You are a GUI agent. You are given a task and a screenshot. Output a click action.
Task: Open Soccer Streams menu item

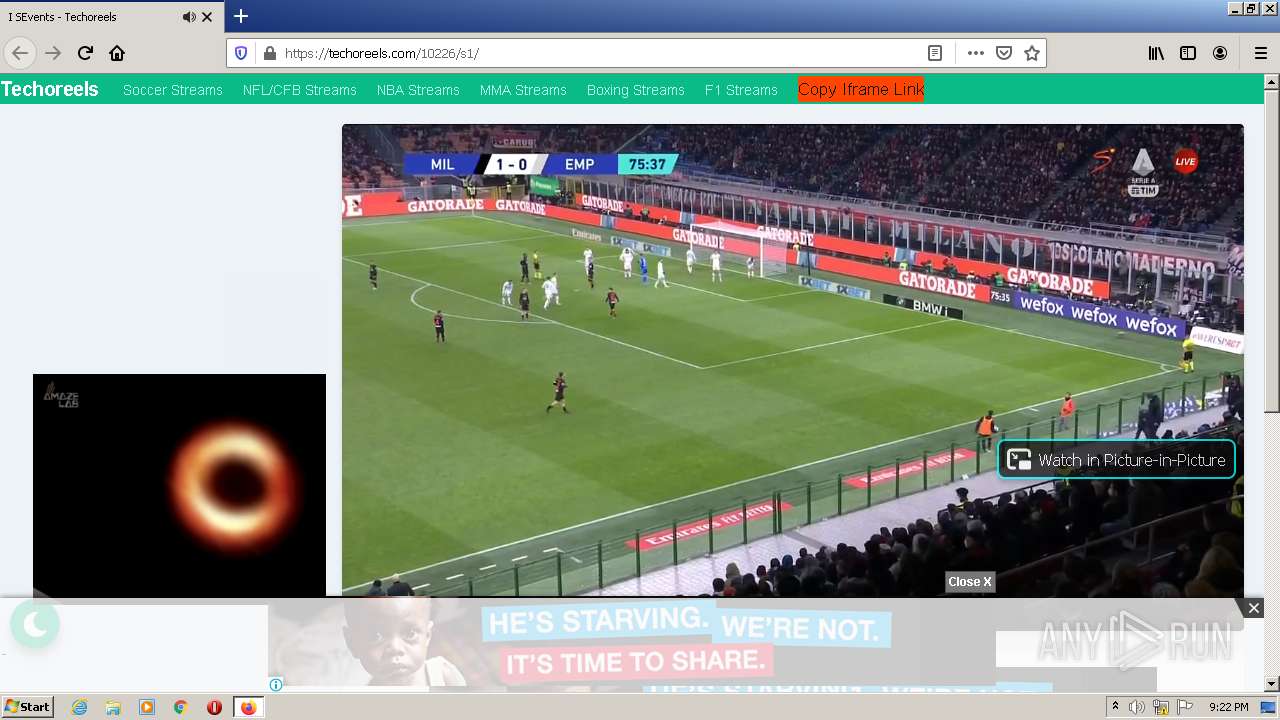[173, 90]
